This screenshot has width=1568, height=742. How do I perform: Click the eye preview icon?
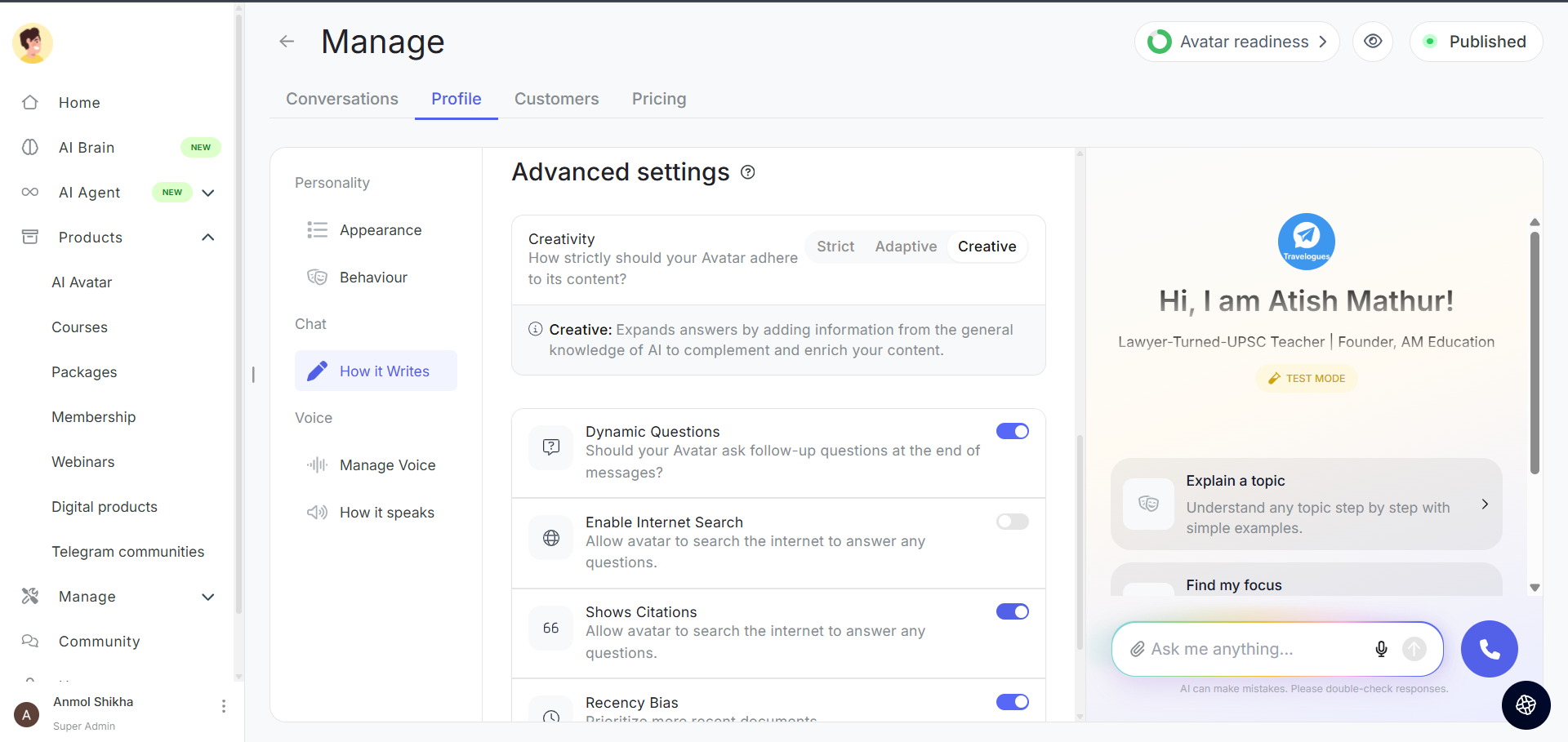click(1373, 42)
